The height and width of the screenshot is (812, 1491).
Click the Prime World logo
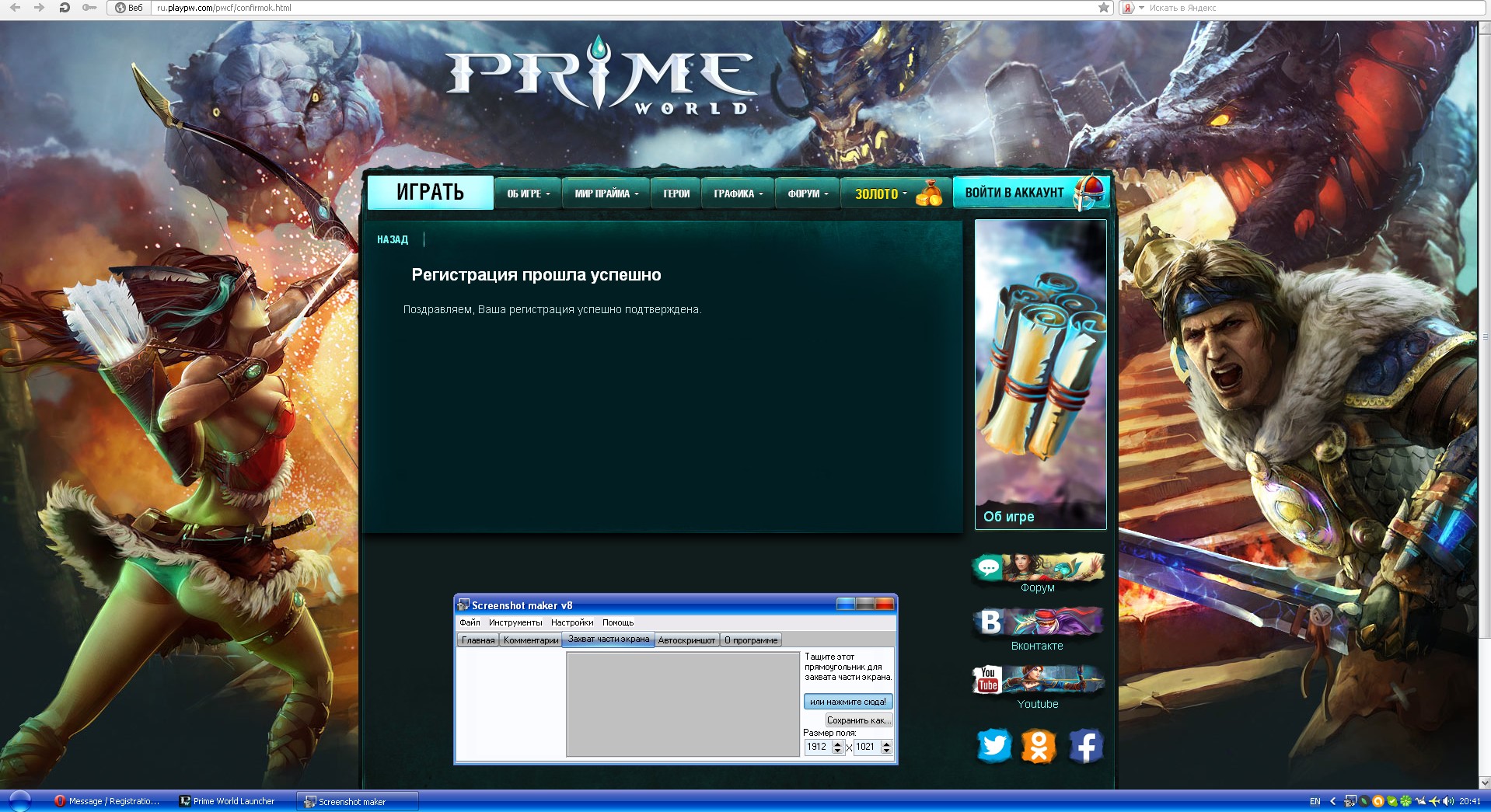[599, 75]
